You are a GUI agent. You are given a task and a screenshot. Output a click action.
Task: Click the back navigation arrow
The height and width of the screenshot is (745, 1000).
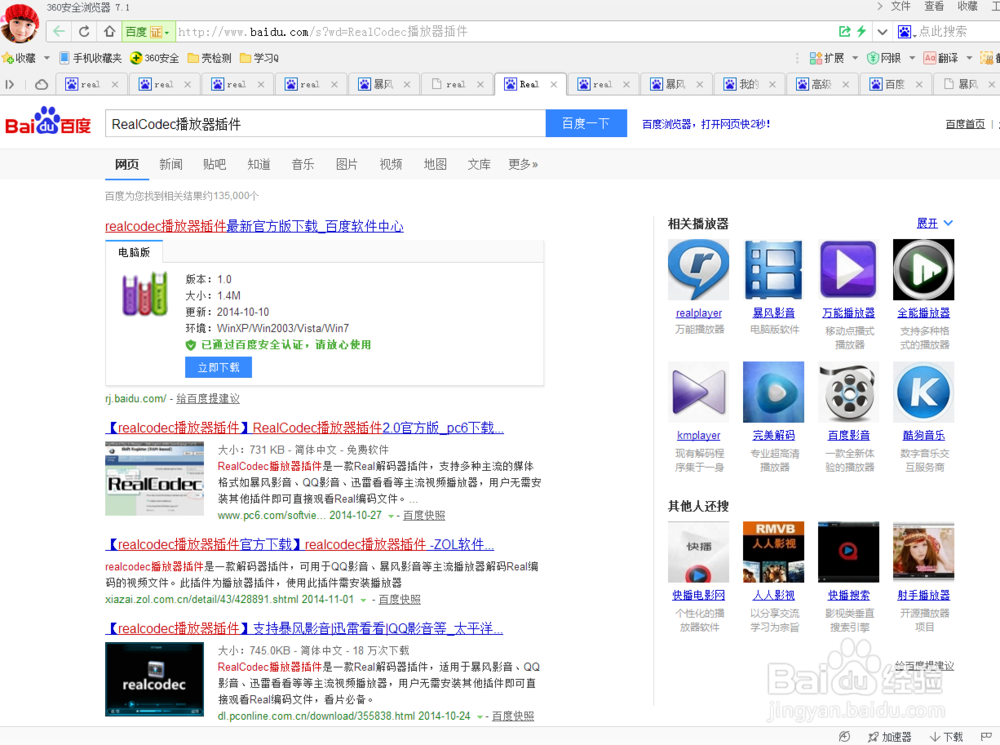[58, 30]
